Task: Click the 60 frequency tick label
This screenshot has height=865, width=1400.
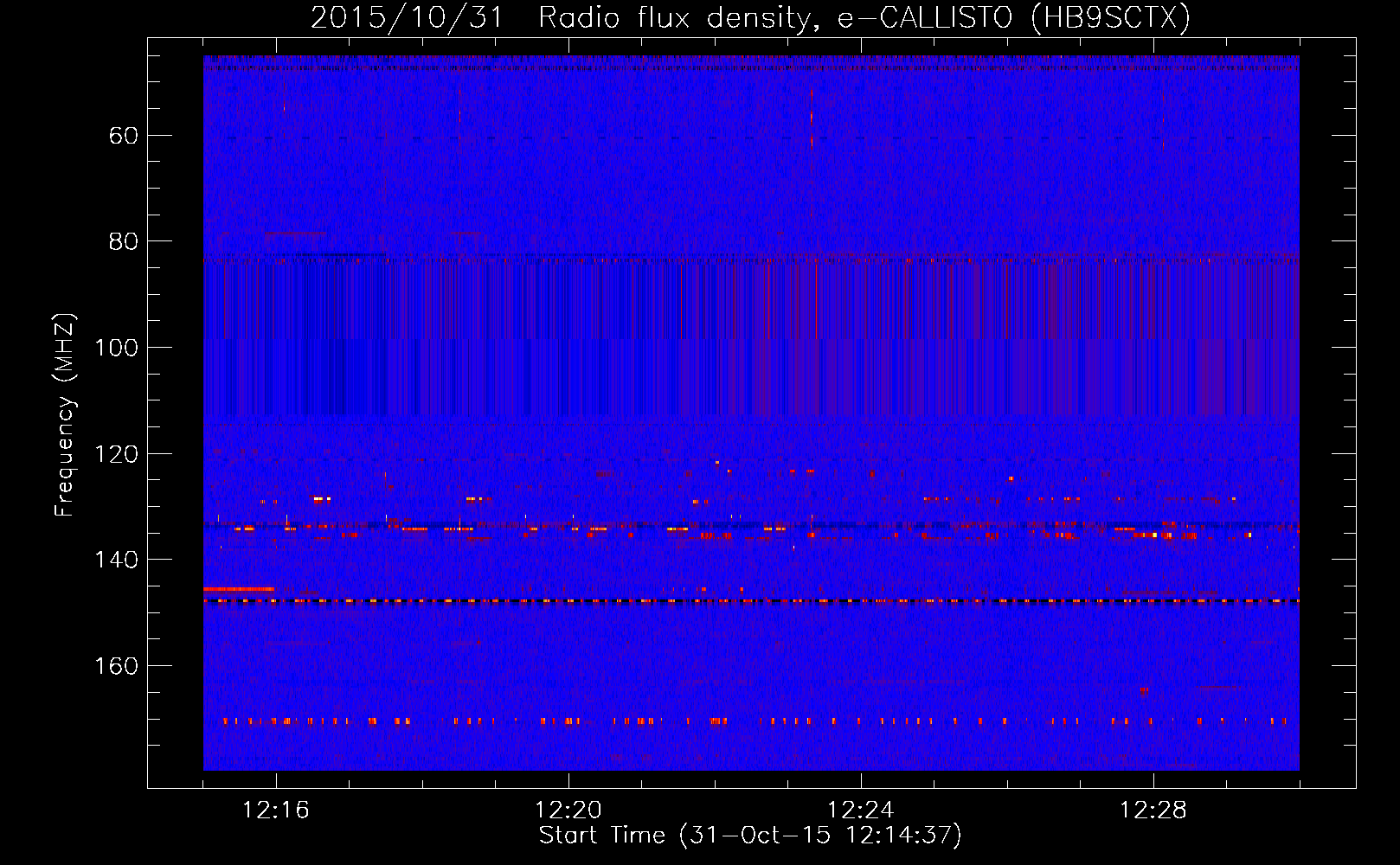Action: click(124, 136)
